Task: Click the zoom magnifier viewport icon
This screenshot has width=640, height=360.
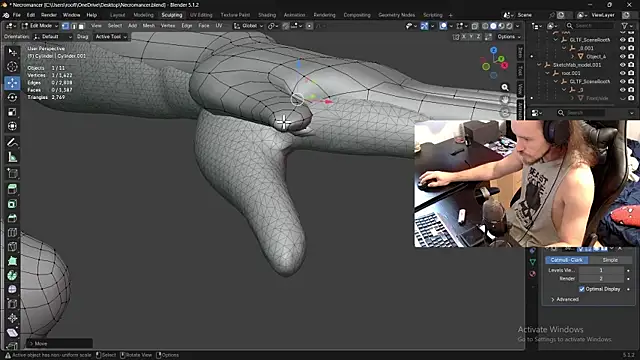Action: click(x=505, y=87)
